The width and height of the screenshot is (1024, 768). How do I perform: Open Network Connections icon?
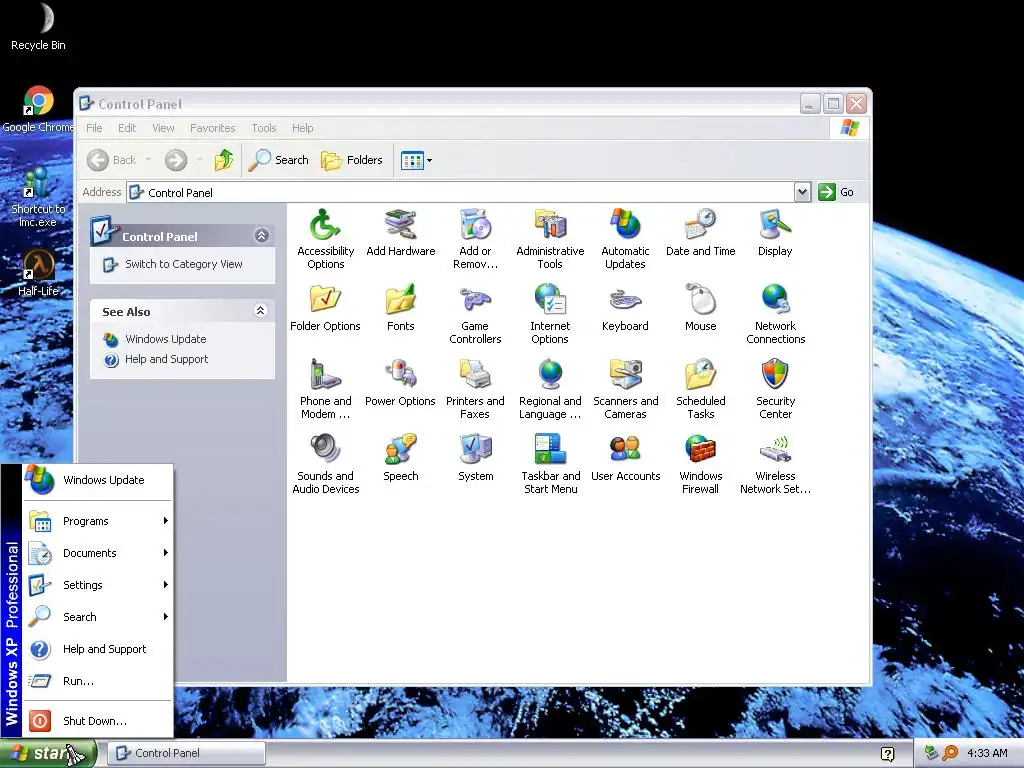(775, 315)
